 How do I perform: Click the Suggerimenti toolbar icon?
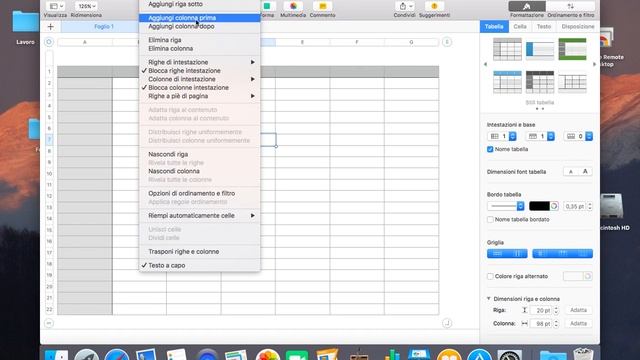[x=434, y=6]
